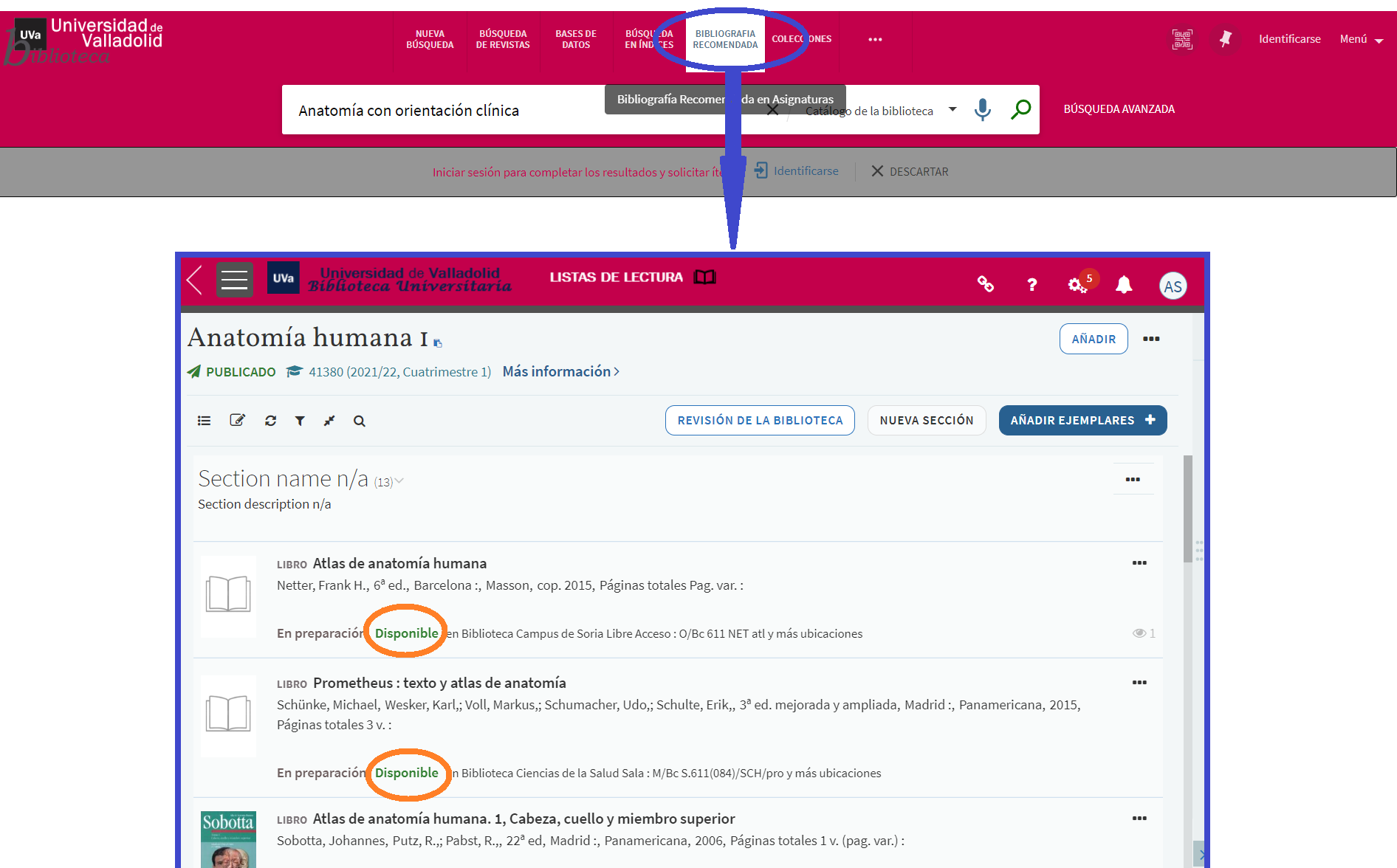
Task: Open Sobotta book cover thumbnail
Action: tap(228, 839)
